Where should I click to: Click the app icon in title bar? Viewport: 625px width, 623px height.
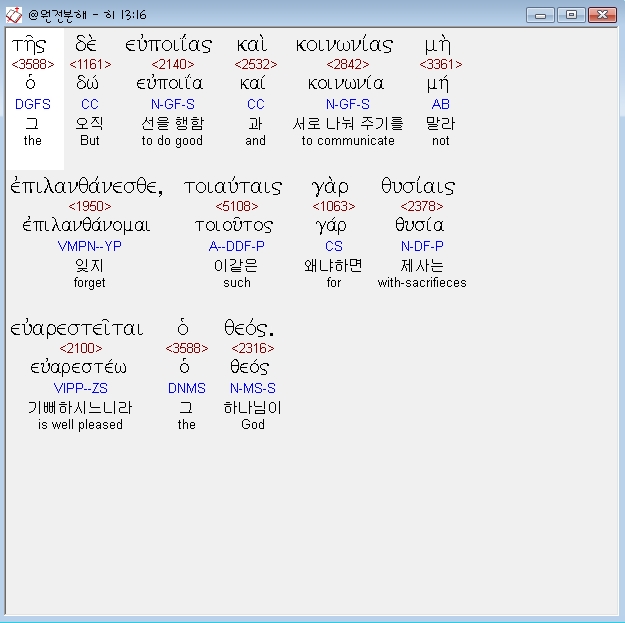pyautogui.click(x=14, y=15)
